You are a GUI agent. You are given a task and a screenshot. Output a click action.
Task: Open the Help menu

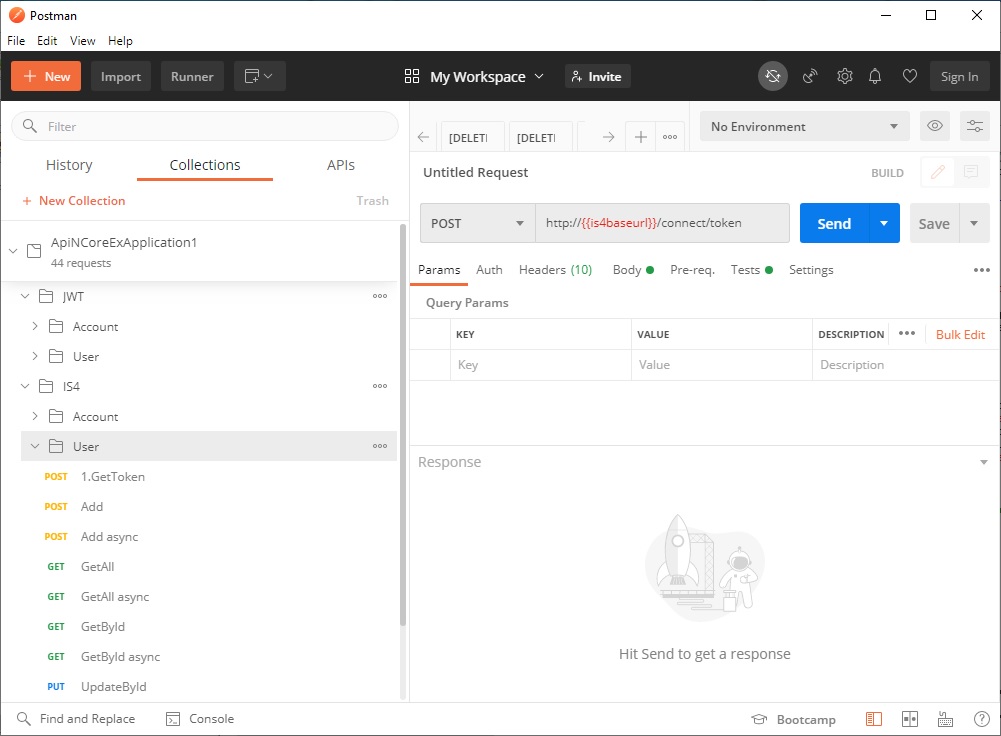120,41
